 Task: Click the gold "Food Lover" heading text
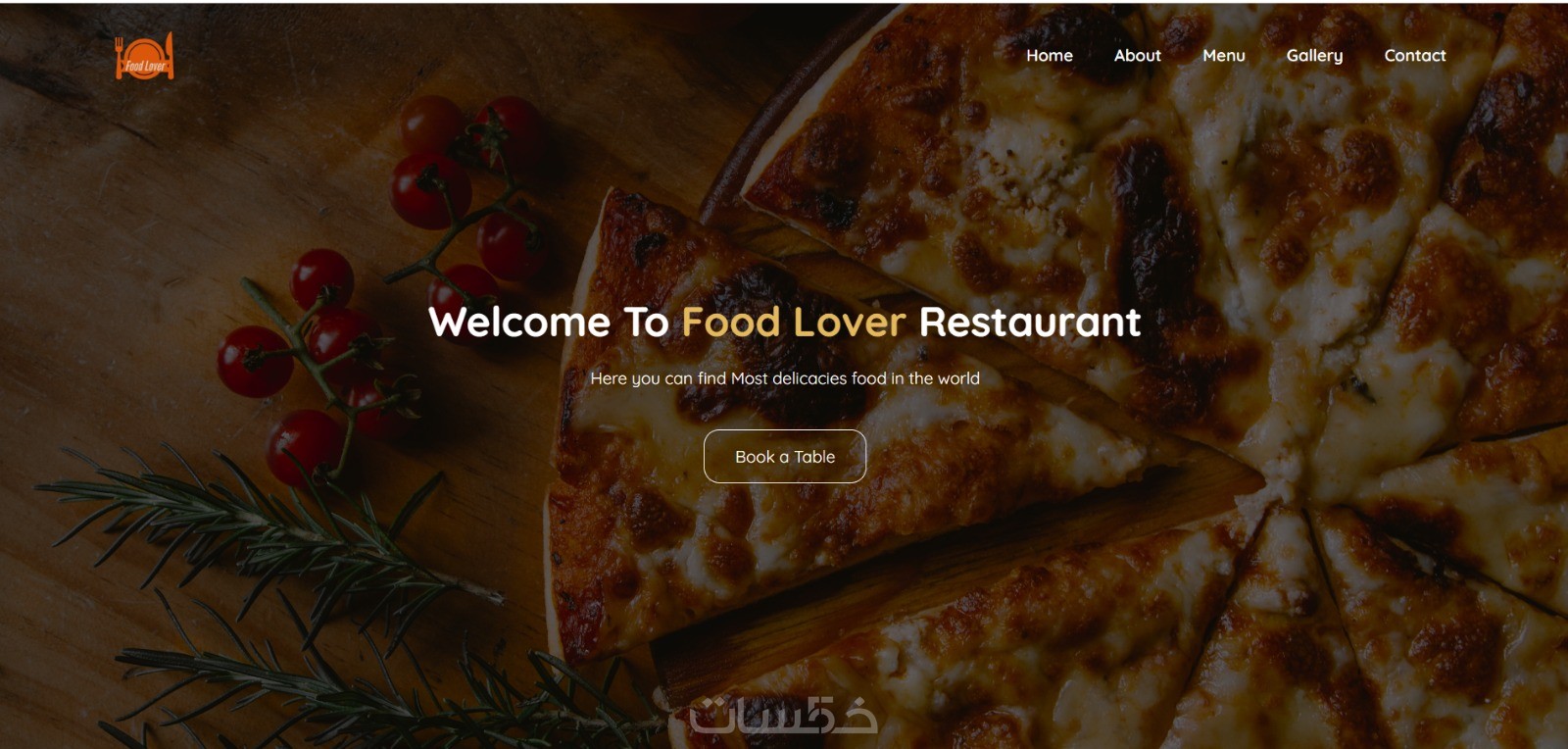[x=794, y=323]
